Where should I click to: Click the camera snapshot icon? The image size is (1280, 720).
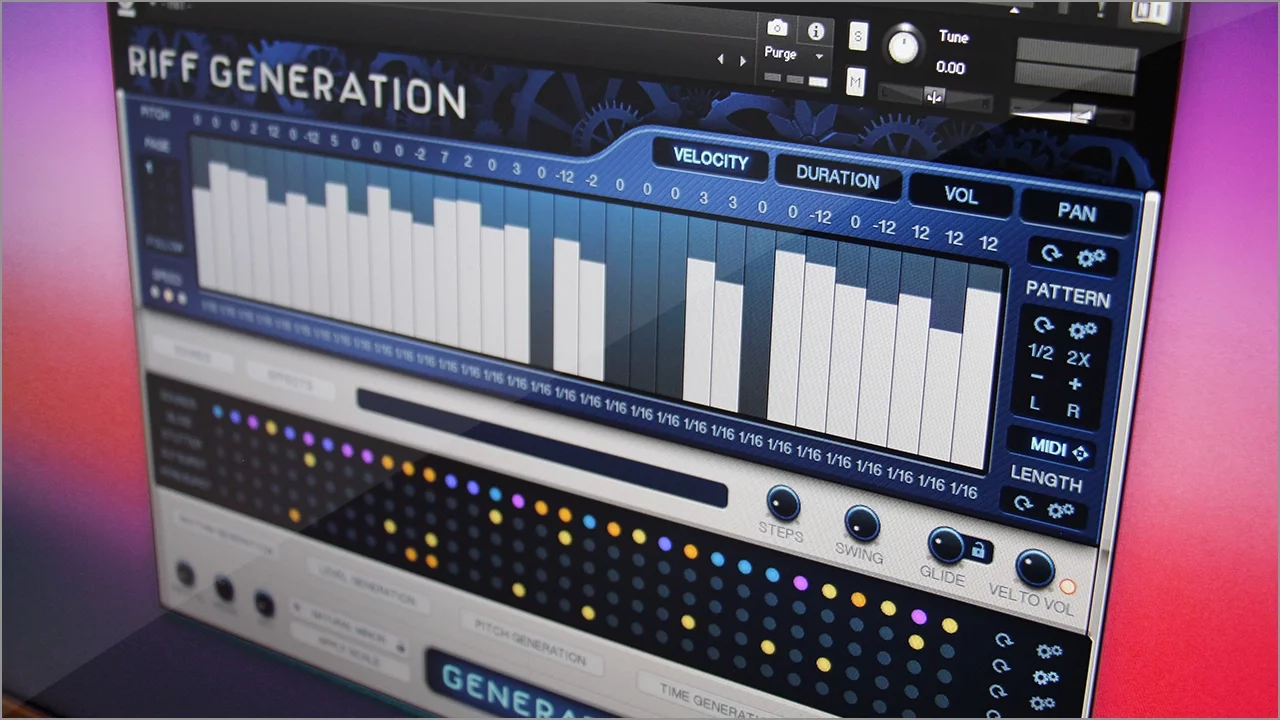[777, 29]
